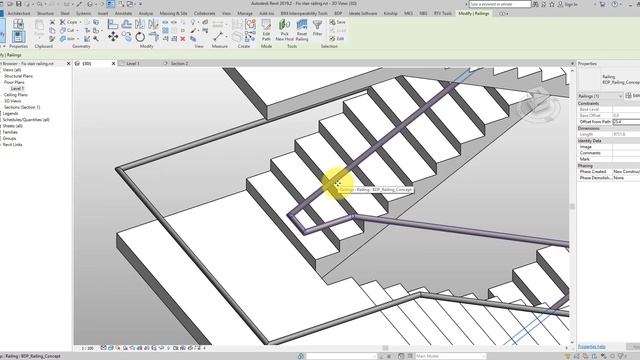The height and width of the screenshot is (360, 640).
Task: Click the Reset Railing button
Action: click(x=302, y=30)
